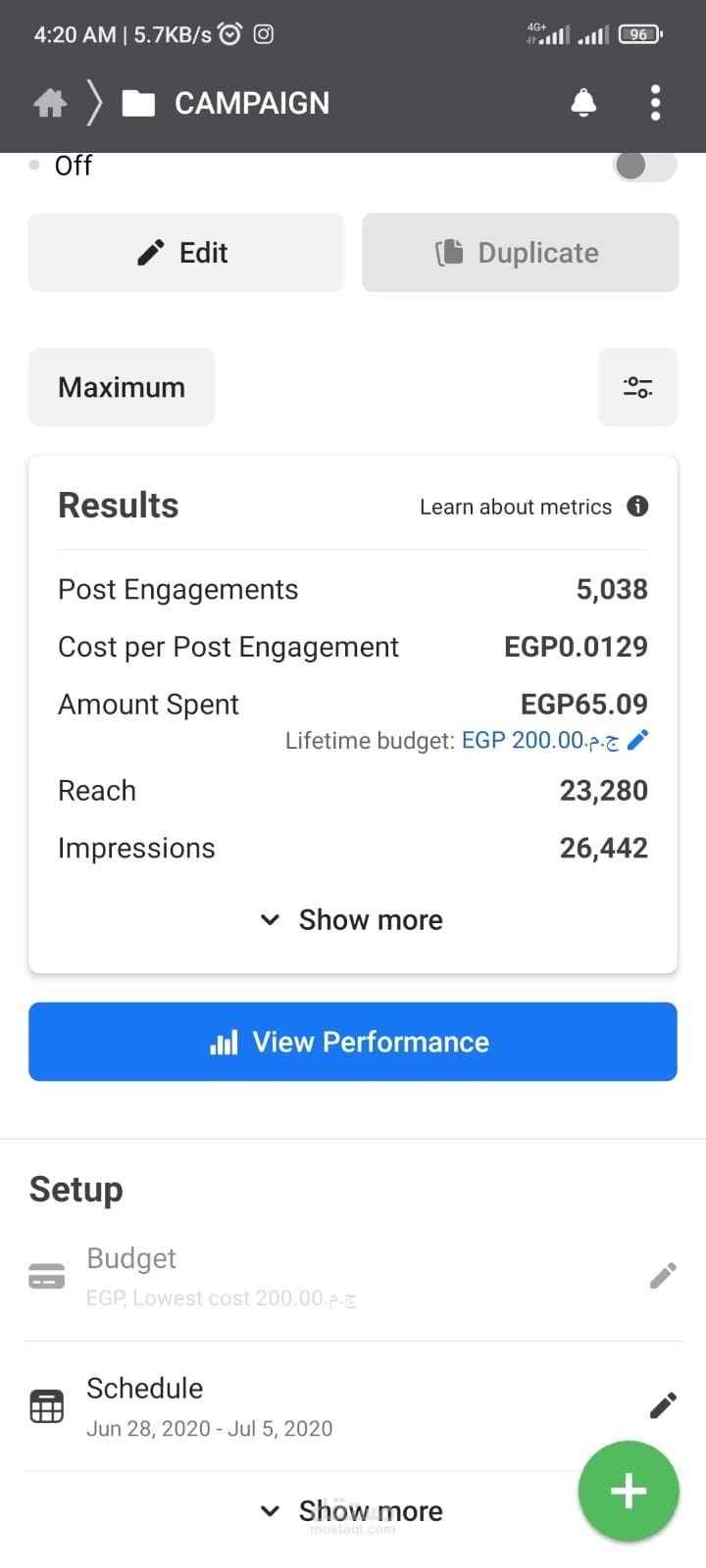Open the three-dot overflow menu
Viewport: 706px width, 1568px height.
click(x=655, y=103)
